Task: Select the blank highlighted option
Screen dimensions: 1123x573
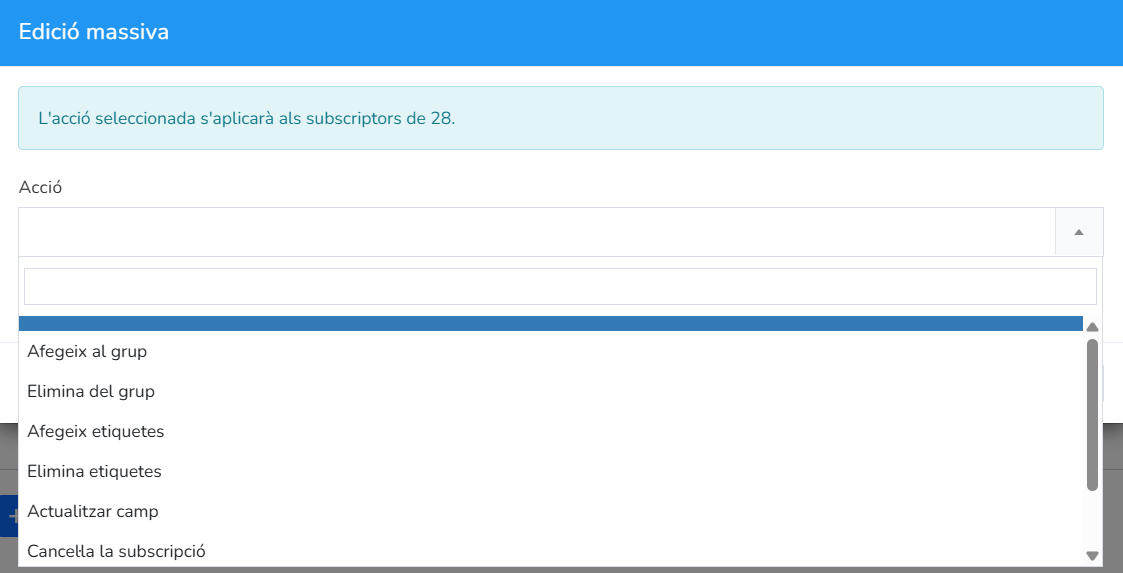Action: click(x=551, y=324)
